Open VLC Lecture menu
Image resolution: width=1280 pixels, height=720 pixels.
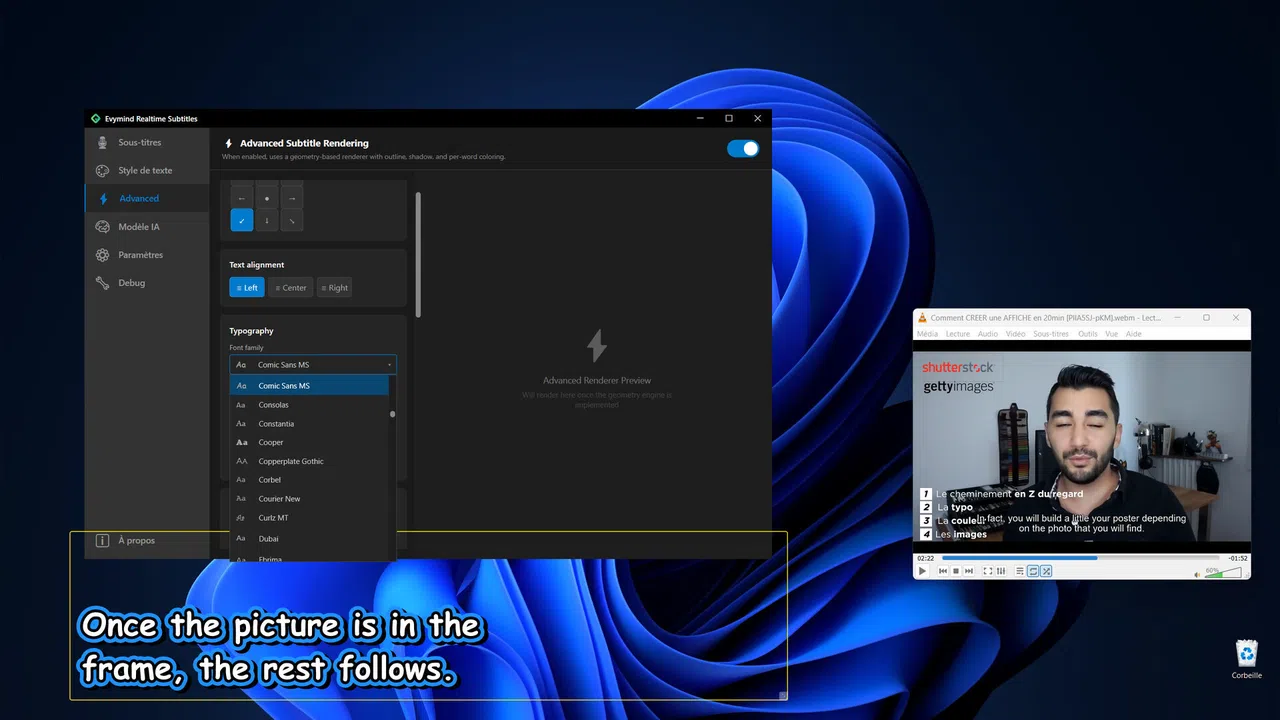958,334
